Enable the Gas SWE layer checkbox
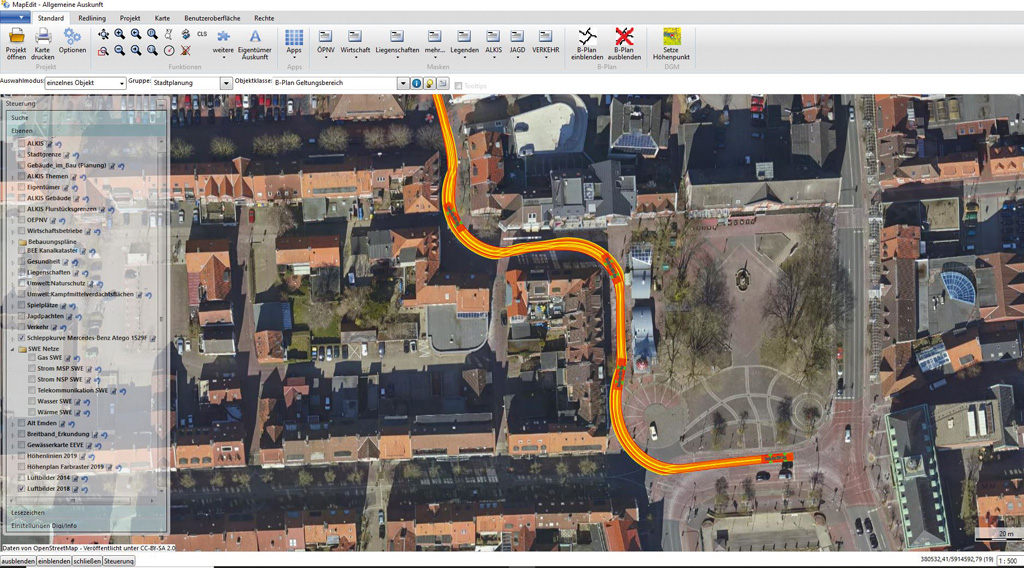 pos(31,357)
